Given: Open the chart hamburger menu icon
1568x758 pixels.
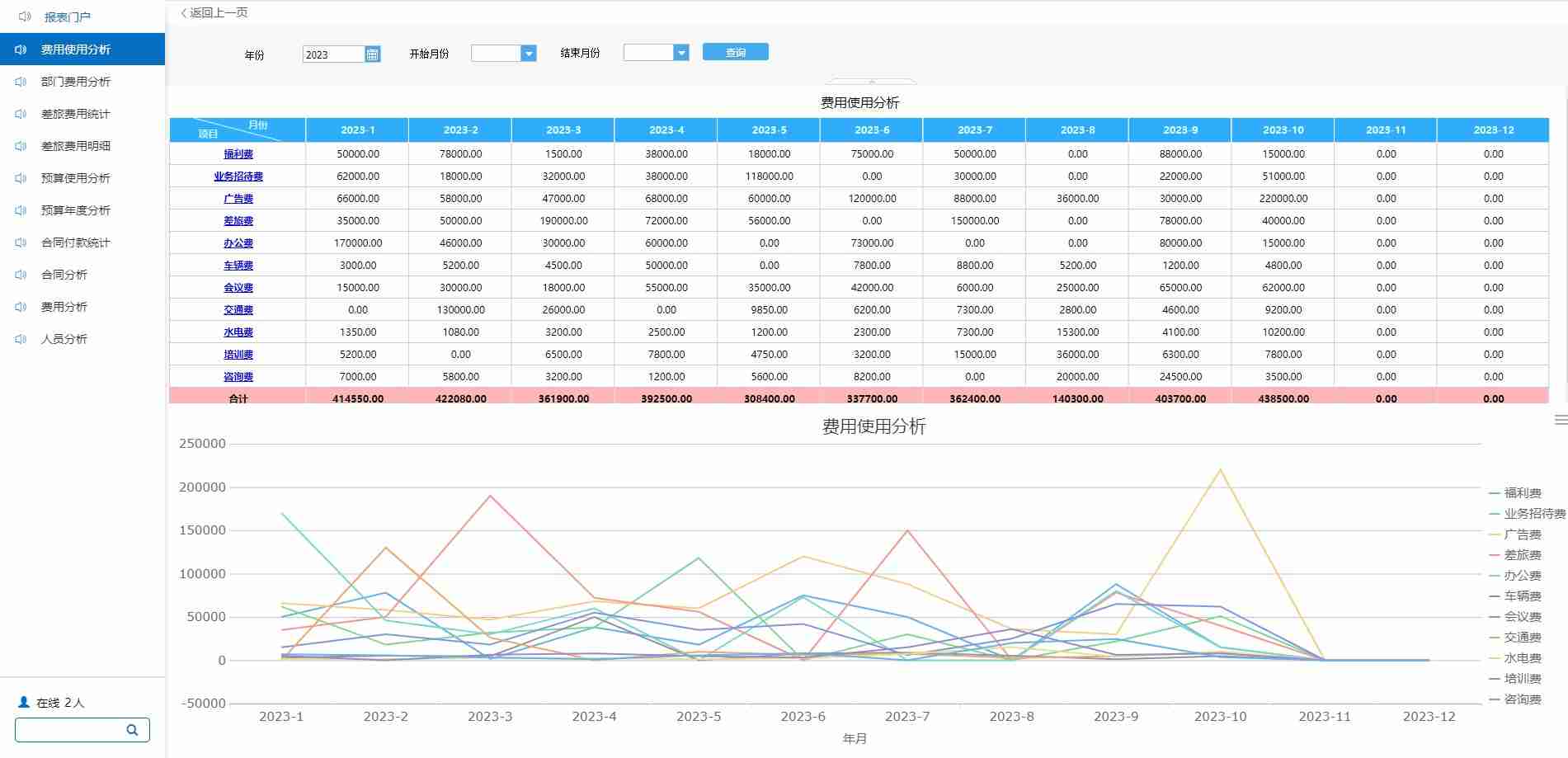Looking at the screenshot, I should coord(1560,420).
